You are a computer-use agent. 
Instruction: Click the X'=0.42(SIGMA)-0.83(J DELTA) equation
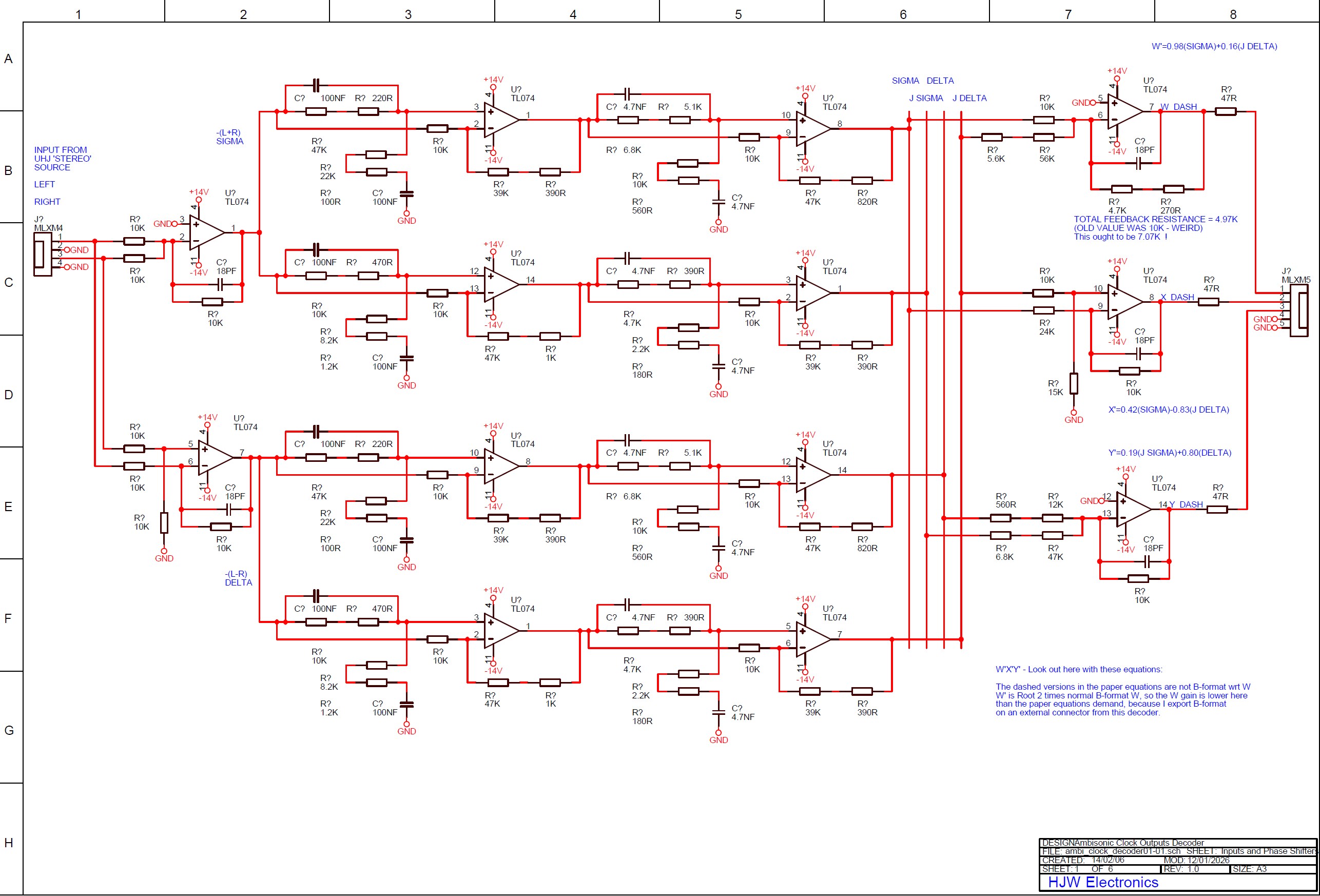[1169, 410]
